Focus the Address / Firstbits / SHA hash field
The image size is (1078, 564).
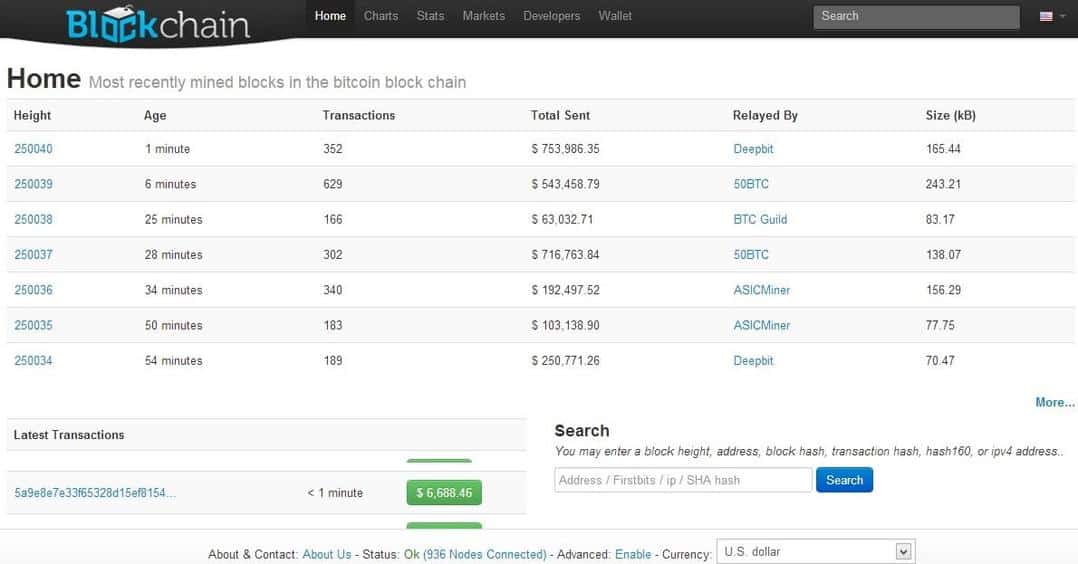tap(683, 480)
